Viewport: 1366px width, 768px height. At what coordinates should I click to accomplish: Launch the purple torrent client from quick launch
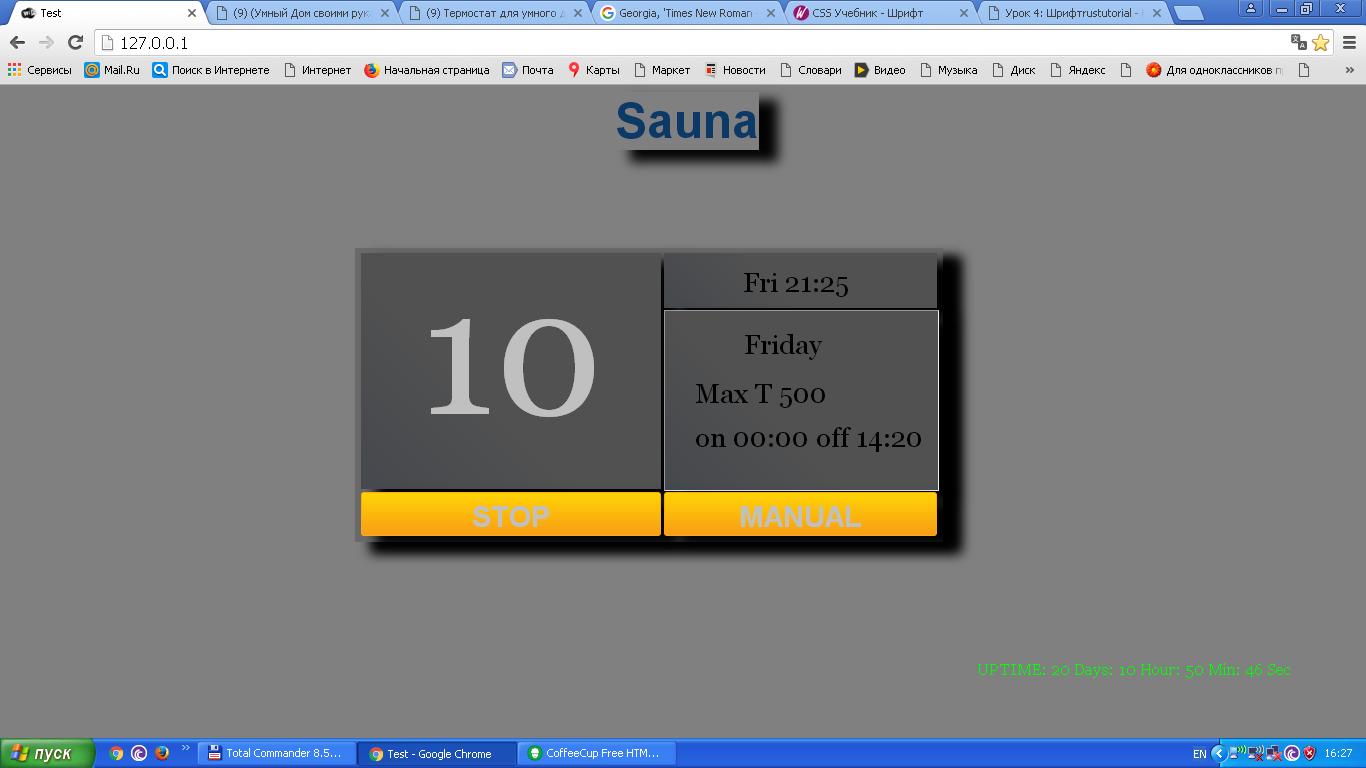tap(139, 753)
